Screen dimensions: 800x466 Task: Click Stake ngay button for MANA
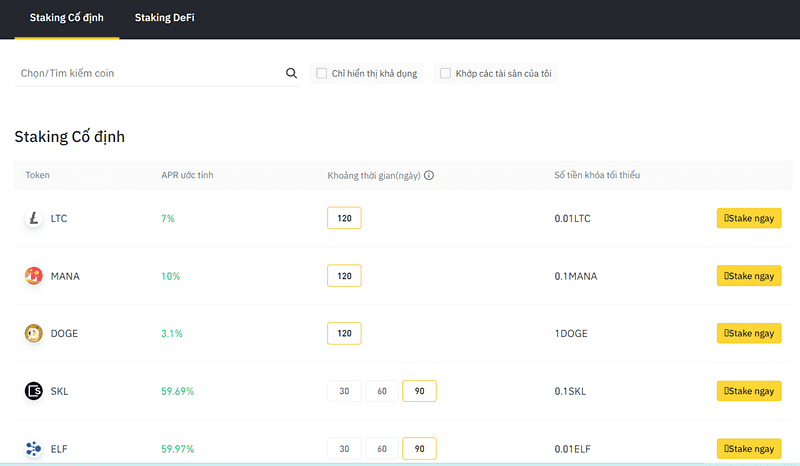click(749, 276)
